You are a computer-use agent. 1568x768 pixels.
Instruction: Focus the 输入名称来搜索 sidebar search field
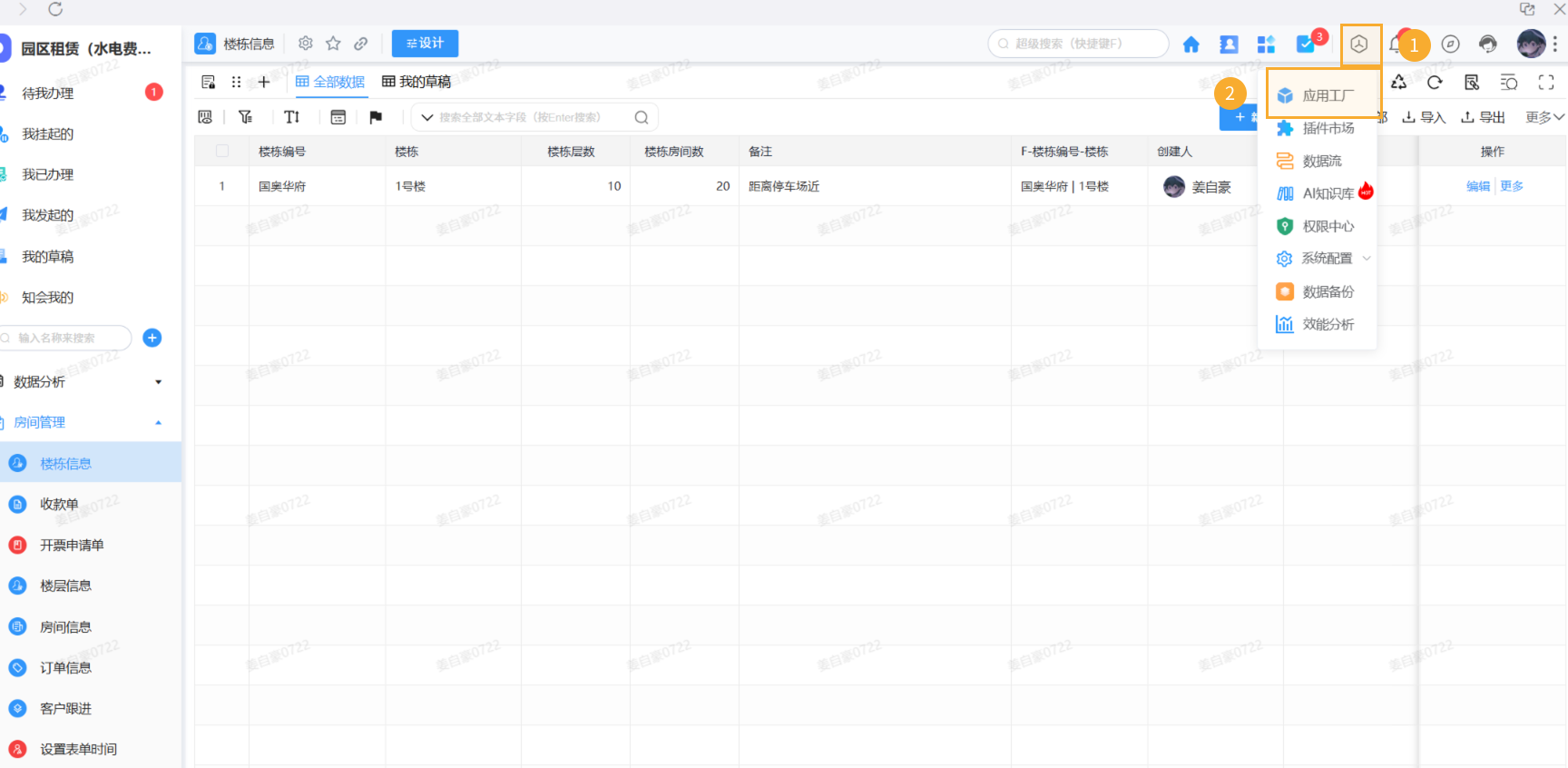(65, 338)
